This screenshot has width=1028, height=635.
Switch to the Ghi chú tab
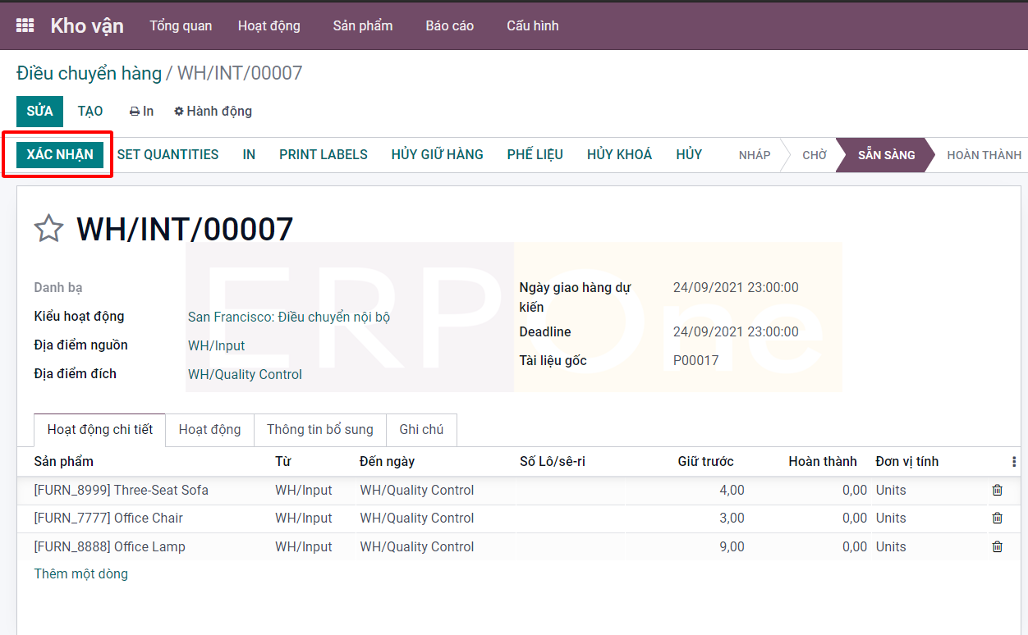pyautogui.click(x=422, y=430)
